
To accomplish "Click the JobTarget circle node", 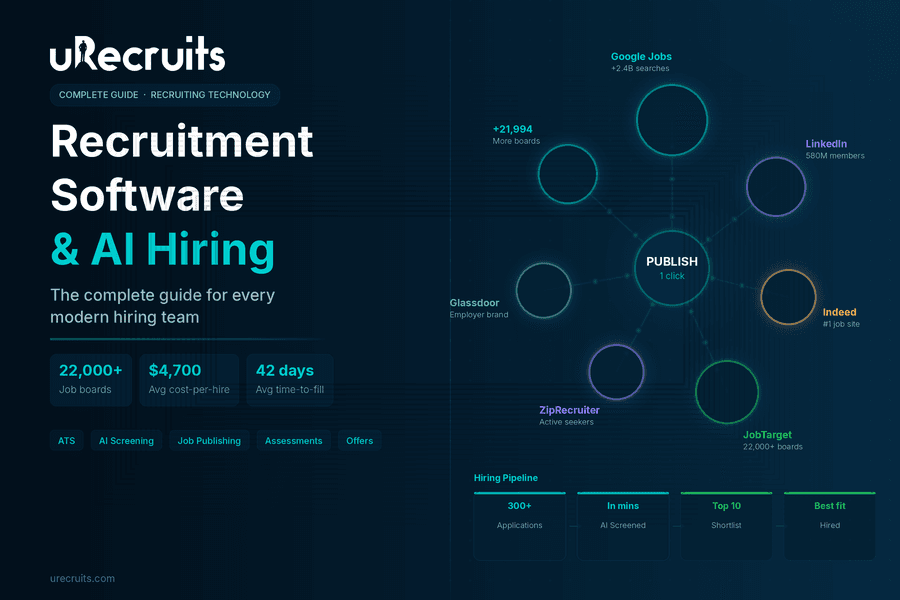I will pos(727,392).
